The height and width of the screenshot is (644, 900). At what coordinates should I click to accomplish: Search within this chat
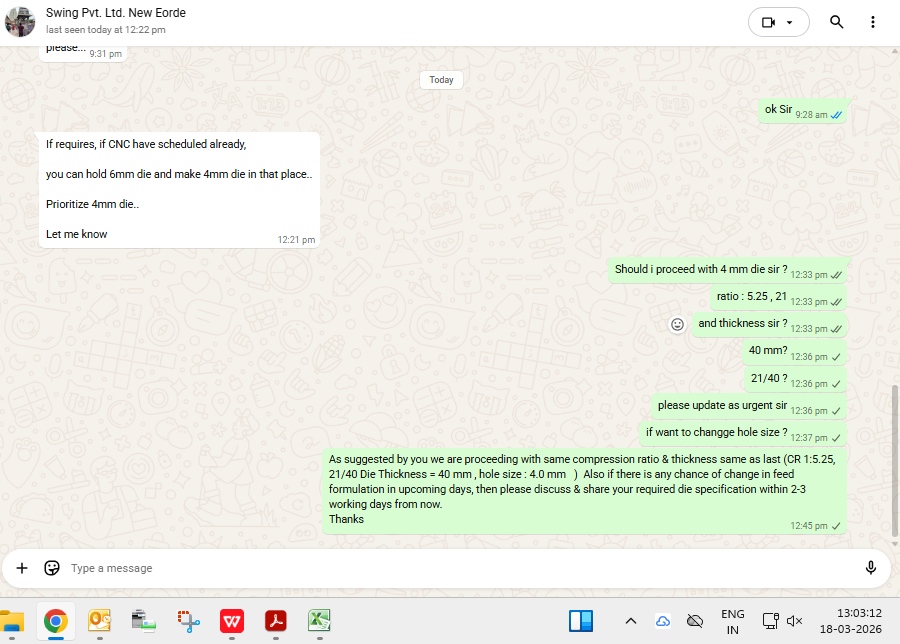[x=837, y=22]
